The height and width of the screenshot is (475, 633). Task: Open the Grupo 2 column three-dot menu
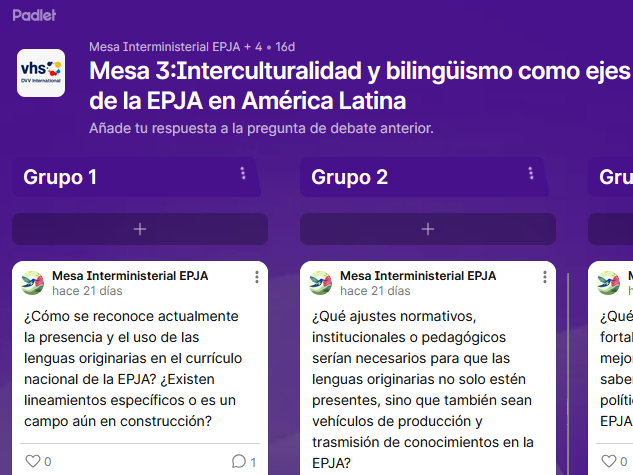(530, 174)
